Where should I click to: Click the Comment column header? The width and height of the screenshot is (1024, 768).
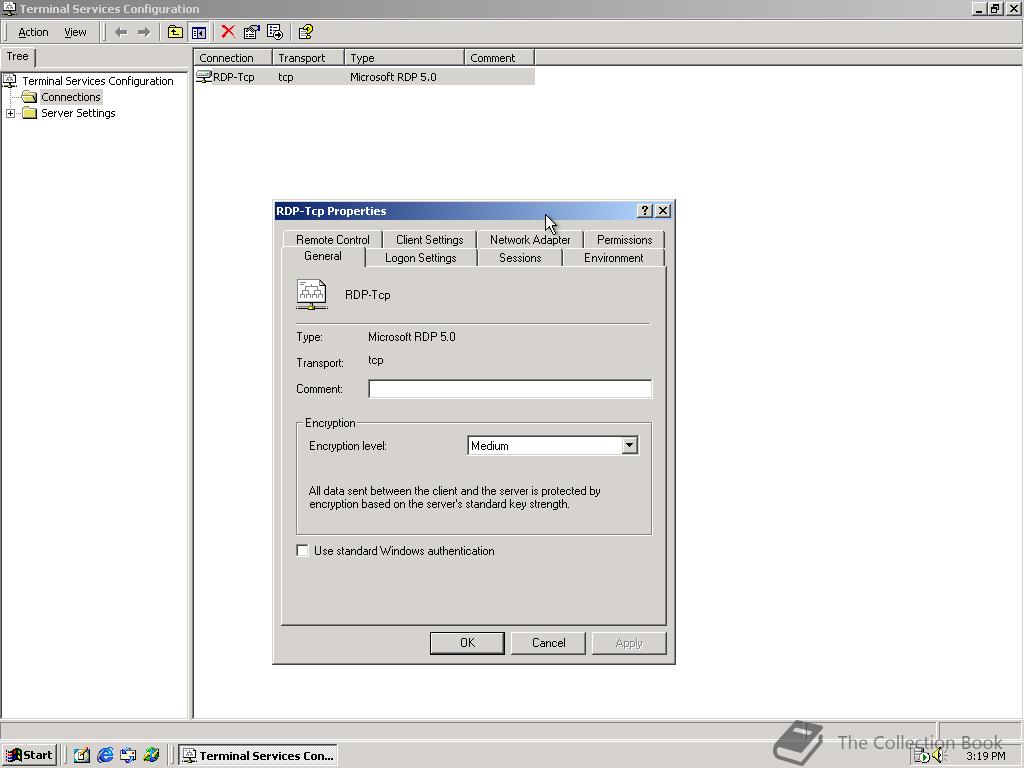click(499, 57)
